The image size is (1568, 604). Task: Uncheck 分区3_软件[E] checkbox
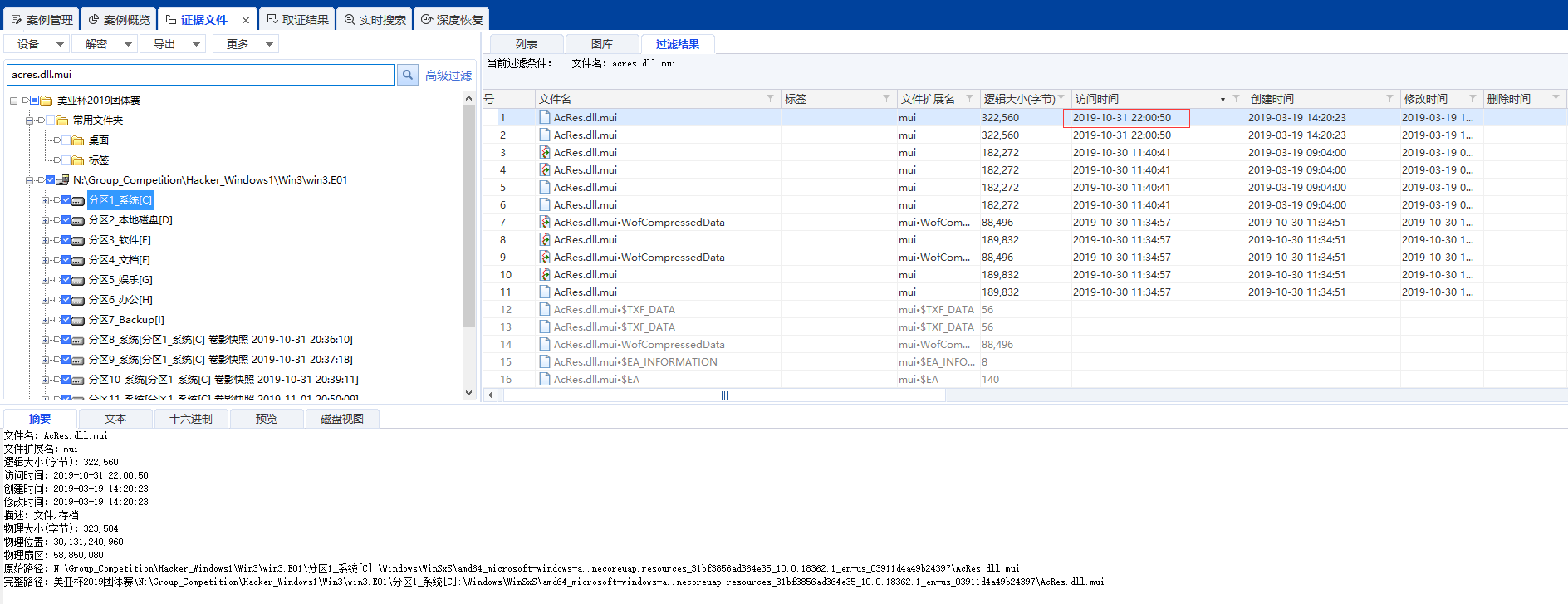(66, 239)
